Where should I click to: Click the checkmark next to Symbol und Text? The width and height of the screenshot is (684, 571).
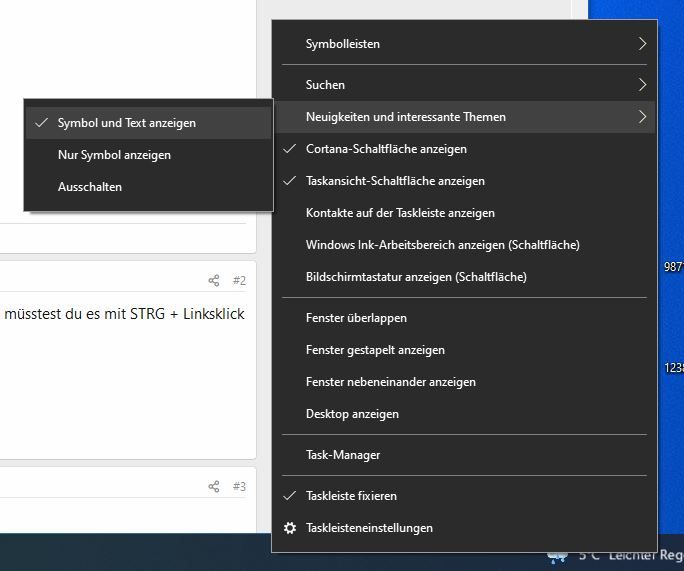(41, 123)
